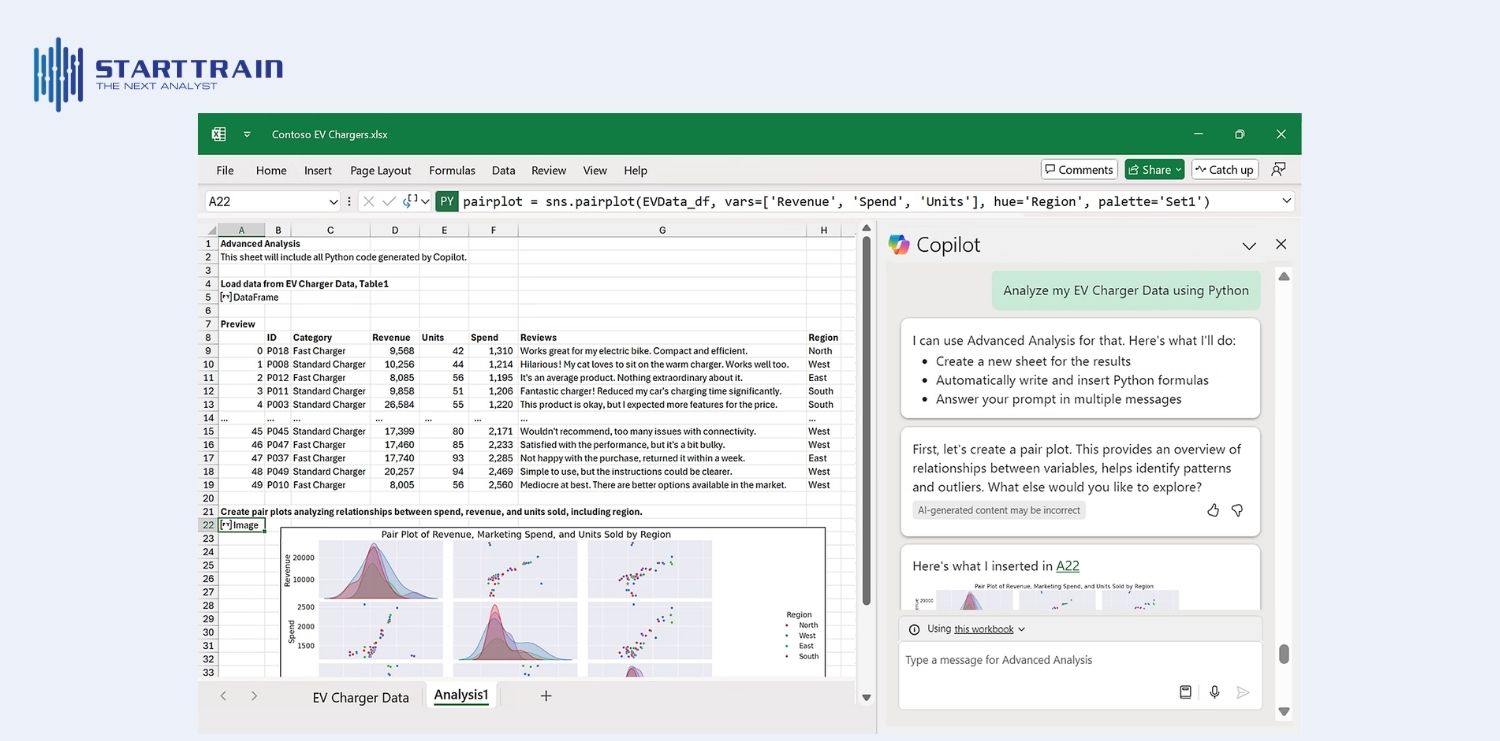Open the Name Box dropdown

(334, 200)
